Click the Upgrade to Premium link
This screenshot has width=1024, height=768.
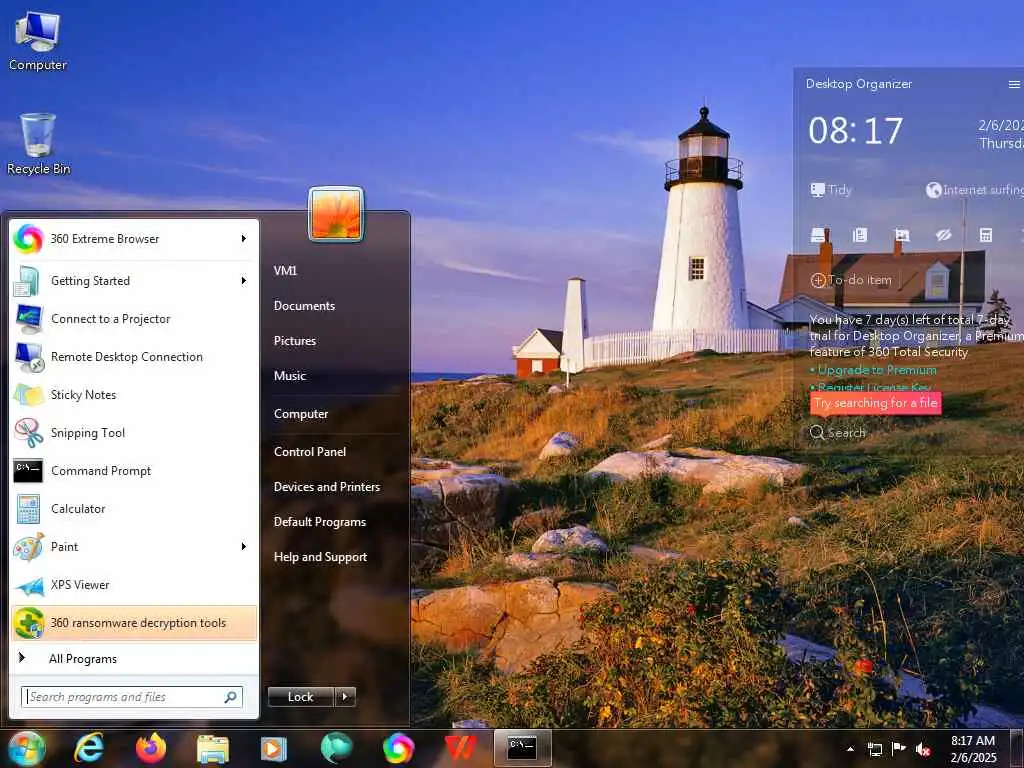pos(876,370)
